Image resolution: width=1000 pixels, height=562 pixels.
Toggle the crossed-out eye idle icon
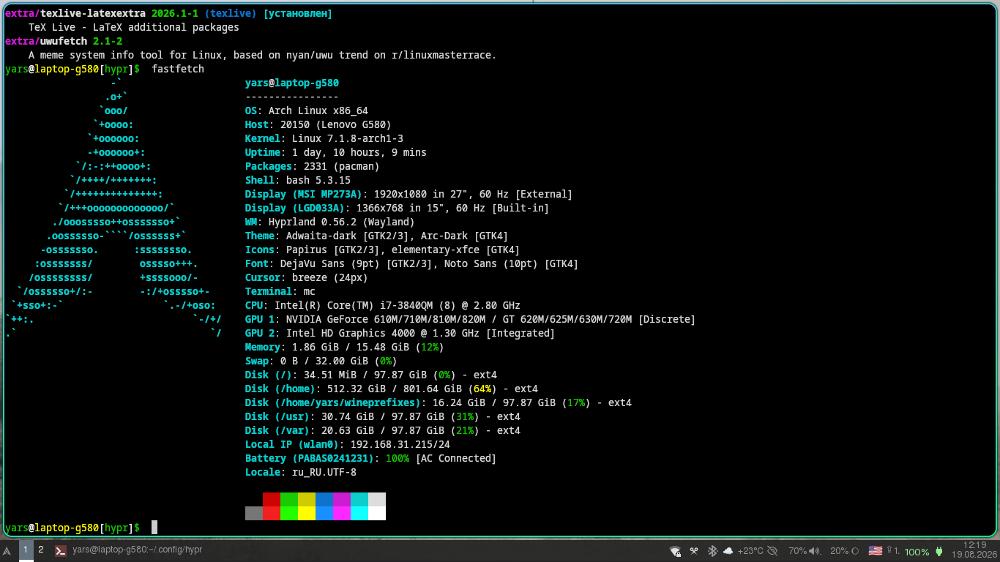click(x=772, y=551)
